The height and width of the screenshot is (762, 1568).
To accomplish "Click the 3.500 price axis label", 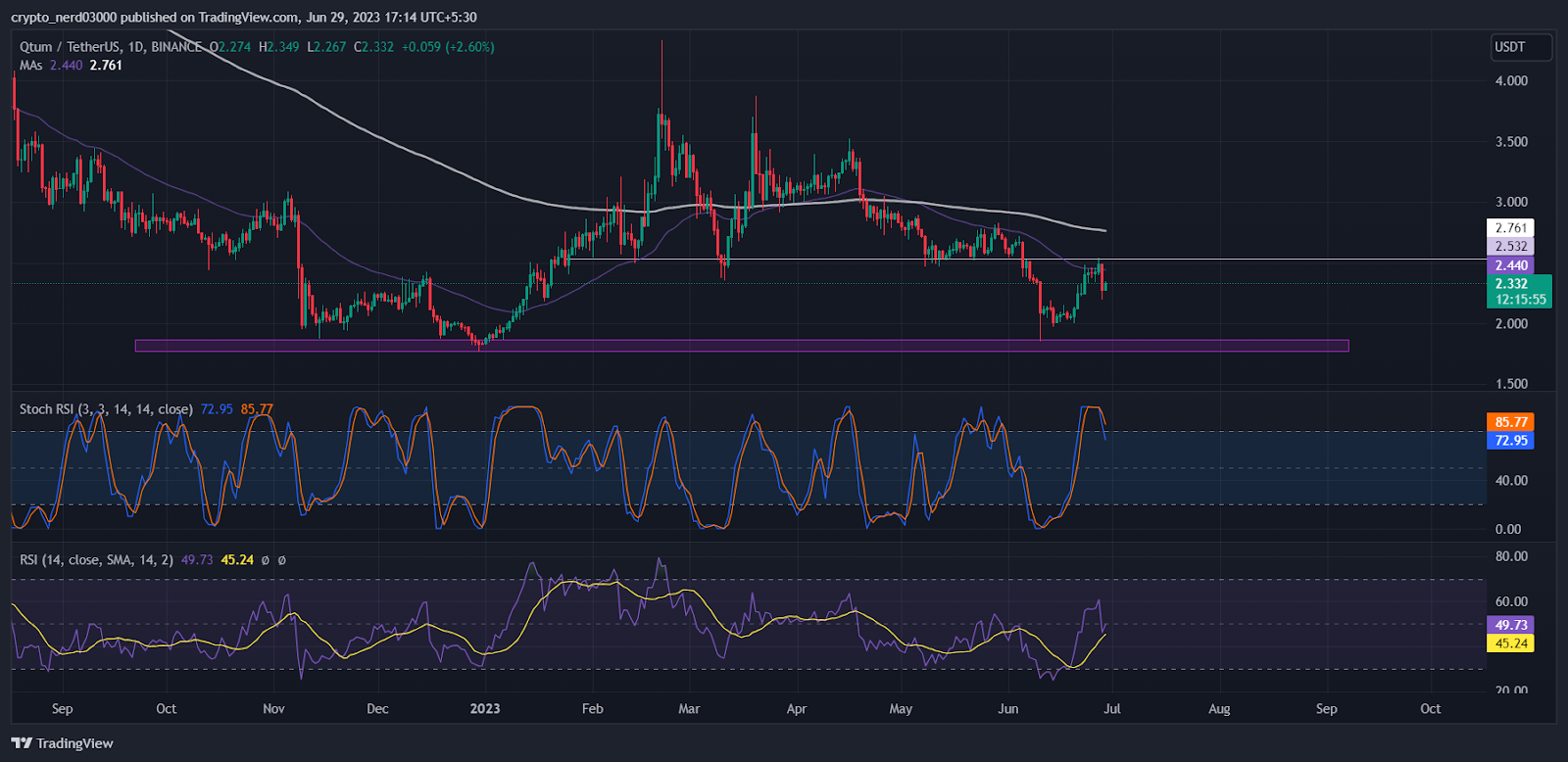I will coord(1511,142).
